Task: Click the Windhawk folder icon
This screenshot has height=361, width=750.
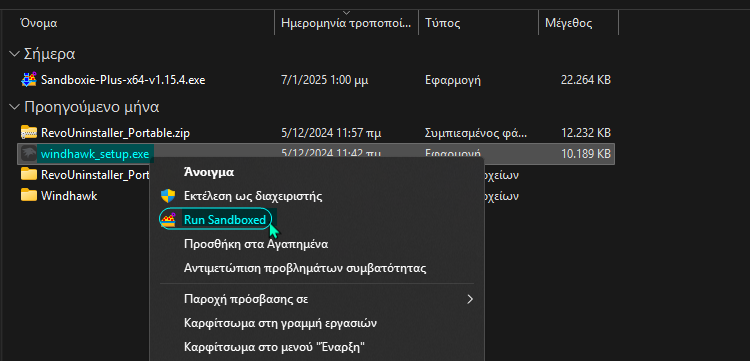Action: tap(29, 196)
